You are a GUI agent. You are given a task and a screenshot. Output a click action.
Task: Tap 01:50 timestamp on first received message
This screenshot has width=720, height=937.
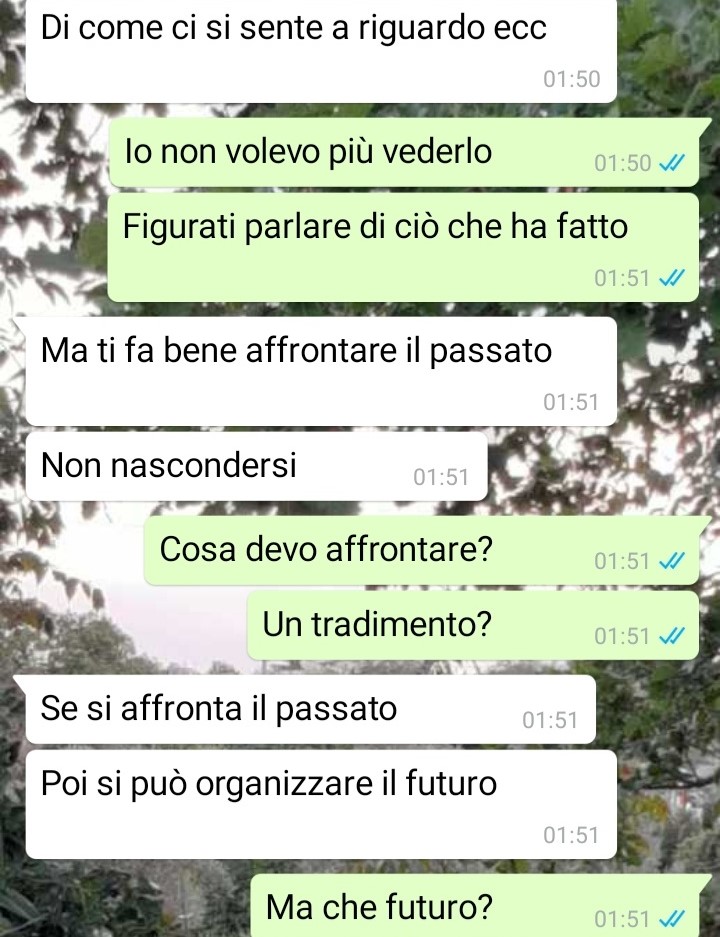572,79
